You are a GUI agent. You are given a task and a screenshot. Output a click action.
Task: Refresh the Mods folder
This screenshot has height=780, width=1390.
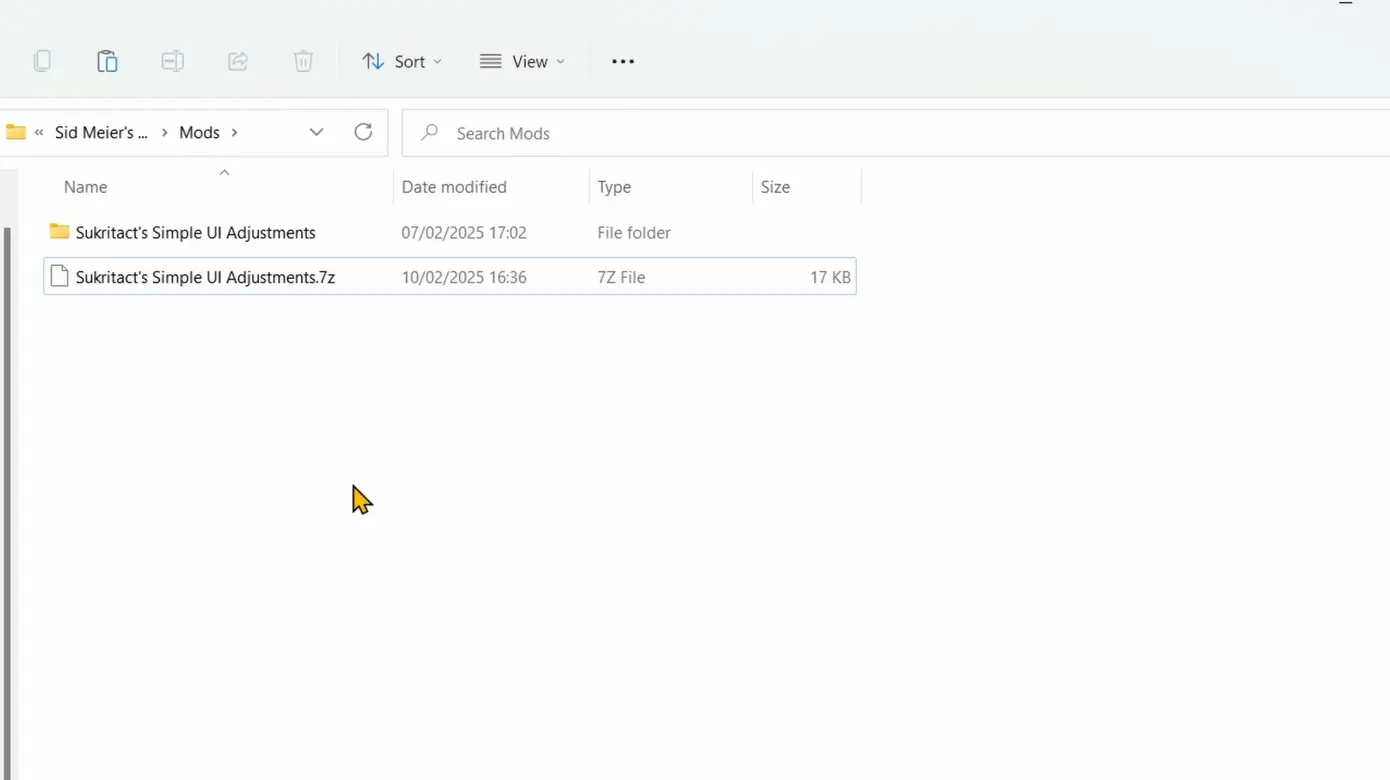363,132
